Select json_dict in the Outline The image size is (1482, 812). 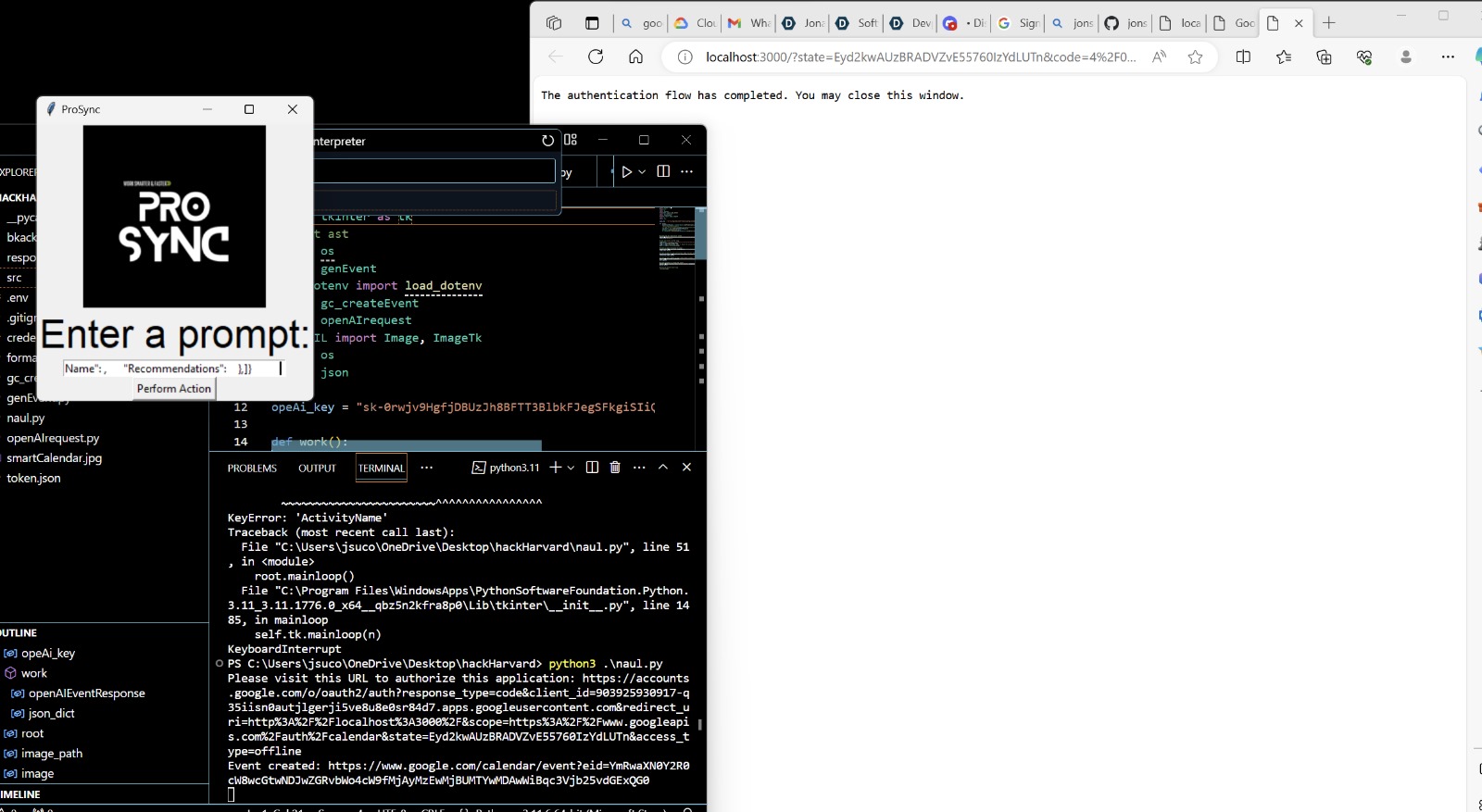[x=52, y=714]
